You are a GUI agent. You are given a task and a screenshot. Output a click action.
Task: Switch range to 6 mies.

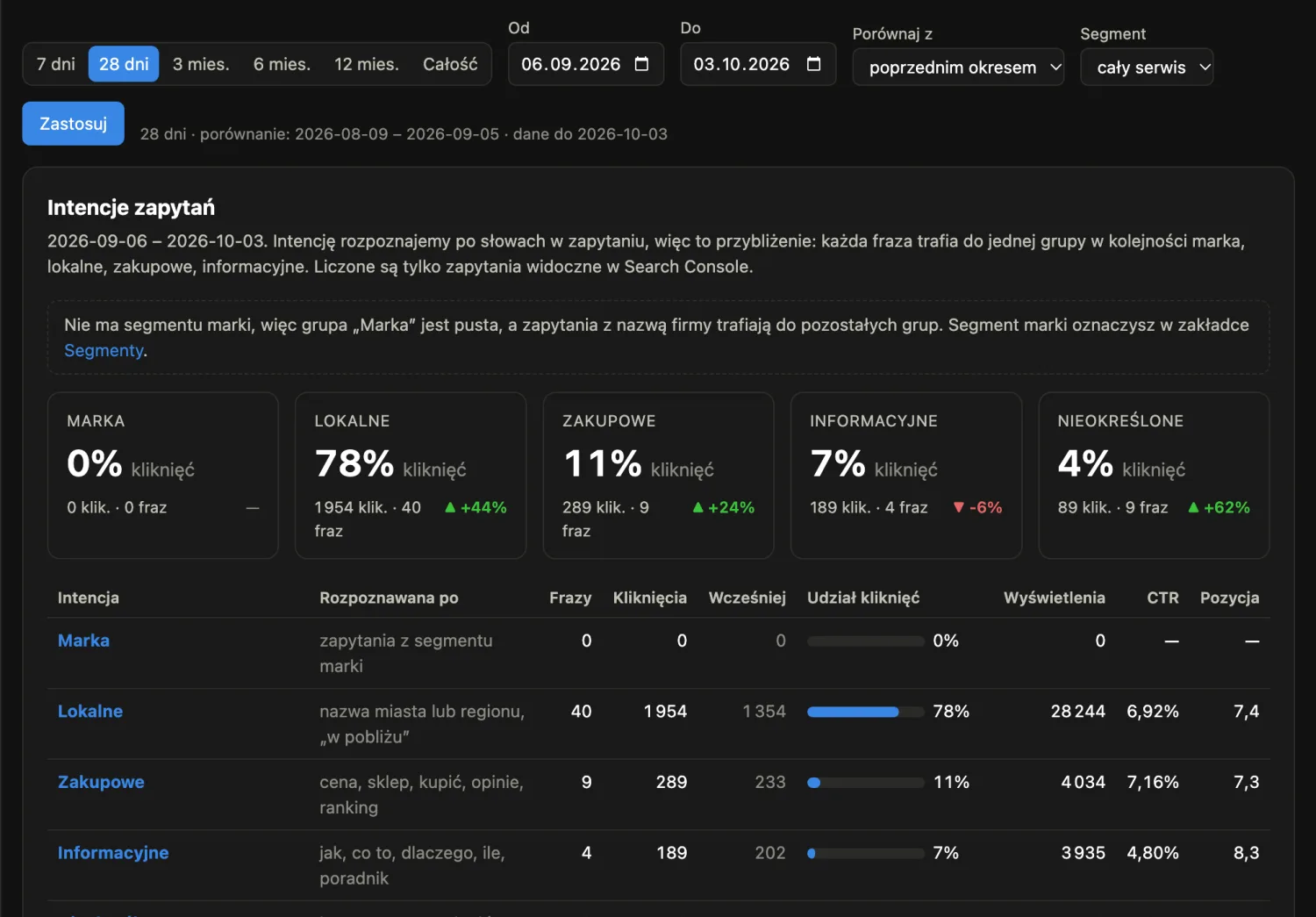click(282, 64)
